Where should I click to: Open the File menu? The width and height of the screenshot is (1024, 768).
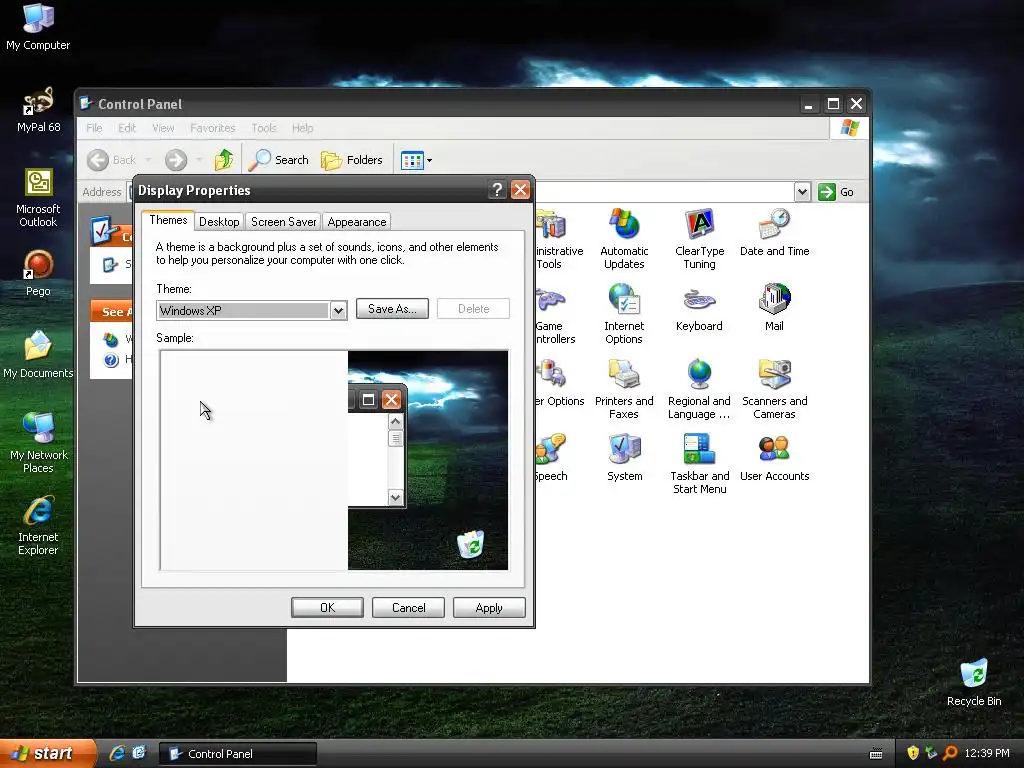tap(94, 128)
